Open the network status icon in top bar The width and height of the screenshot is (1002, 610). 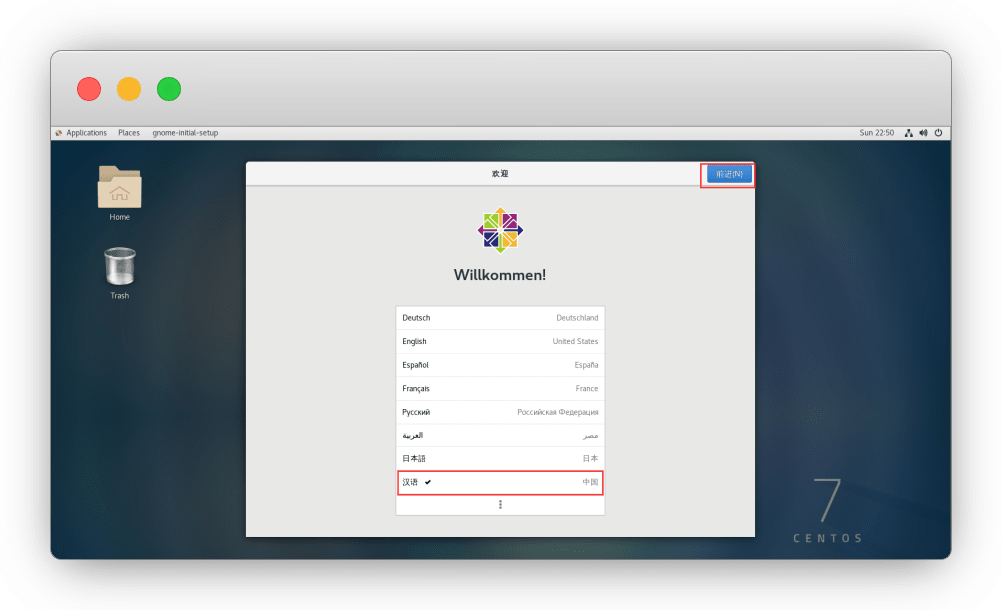coord(908,133)
